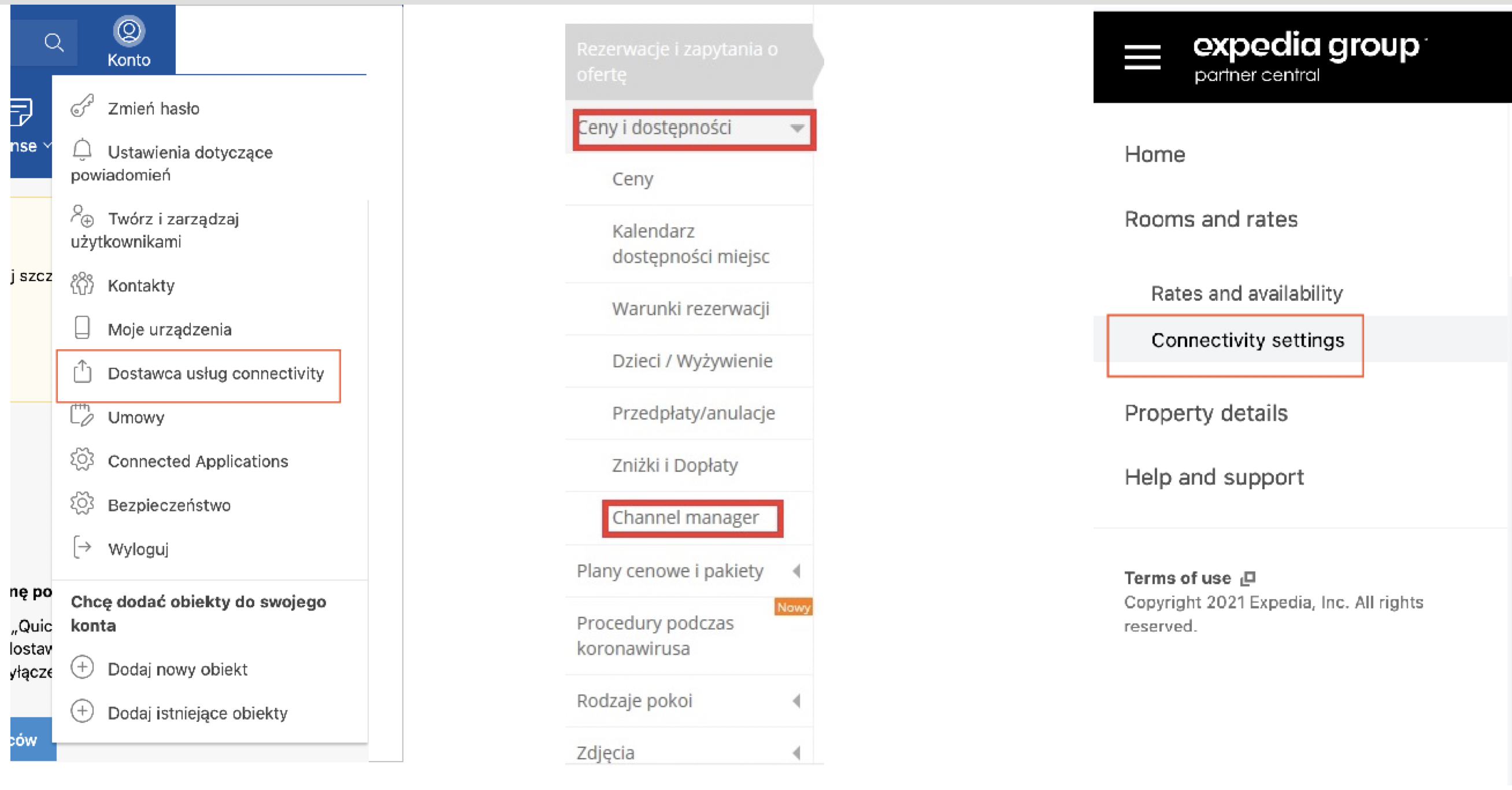Image resolution: width=1512 pixels, height=790 pixels.
Task: Click the plus icon for Dodaj nowy obiekt
Action: tap(82, 667)
